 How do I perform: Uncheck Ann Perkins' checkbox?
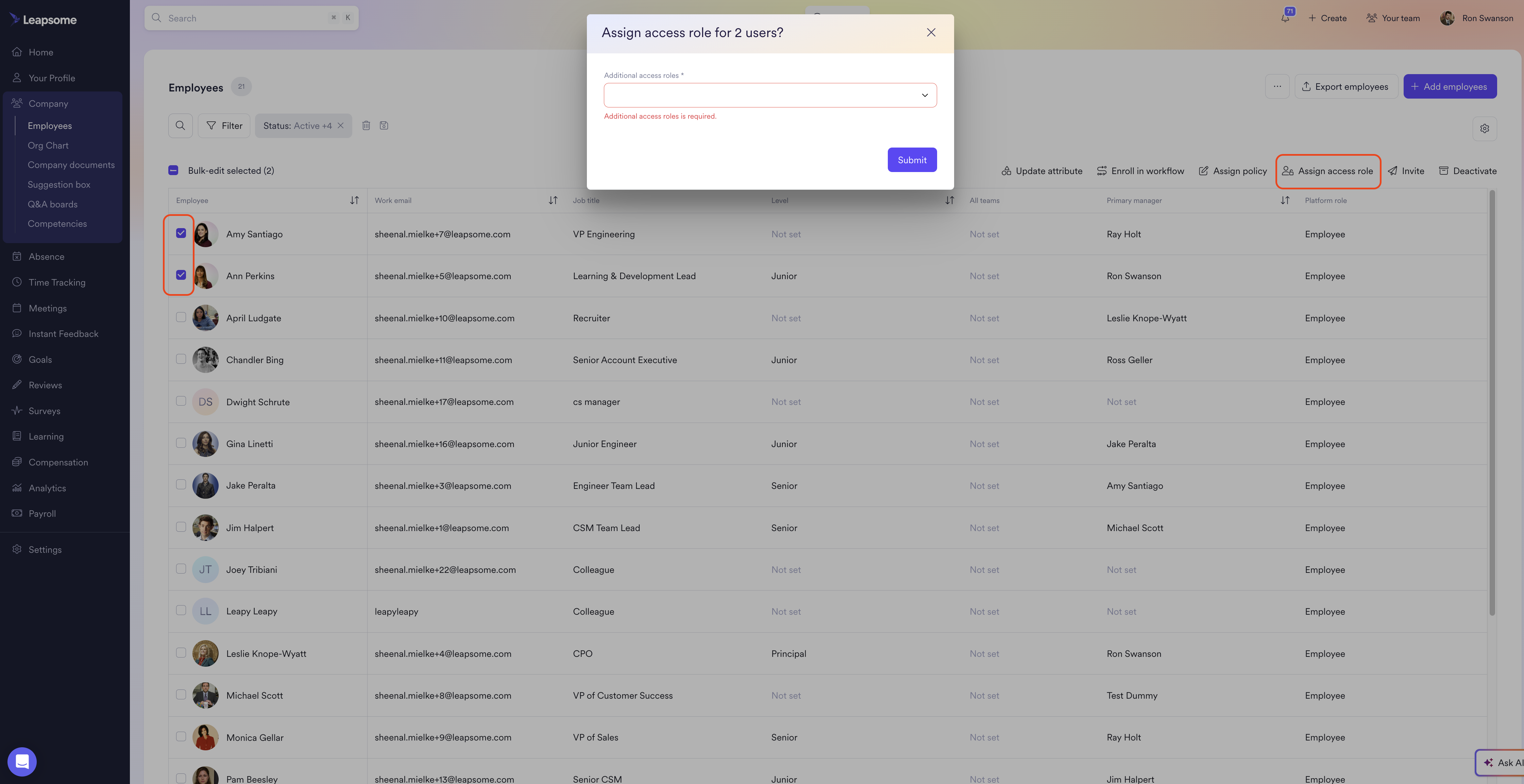click(x=181, y=275)
